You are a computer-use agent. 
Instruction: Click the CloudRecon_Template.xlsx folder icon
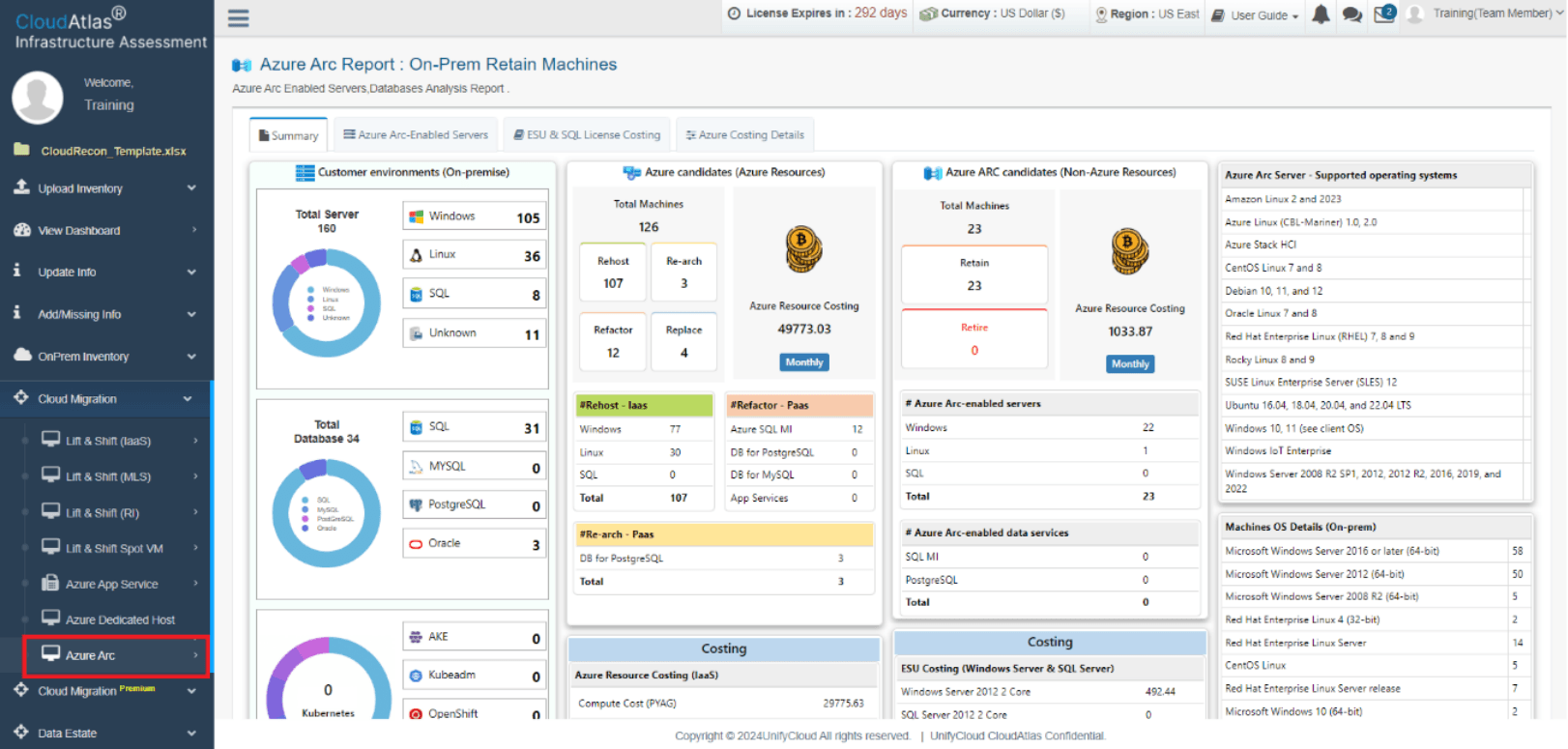(x=21, y=150)
